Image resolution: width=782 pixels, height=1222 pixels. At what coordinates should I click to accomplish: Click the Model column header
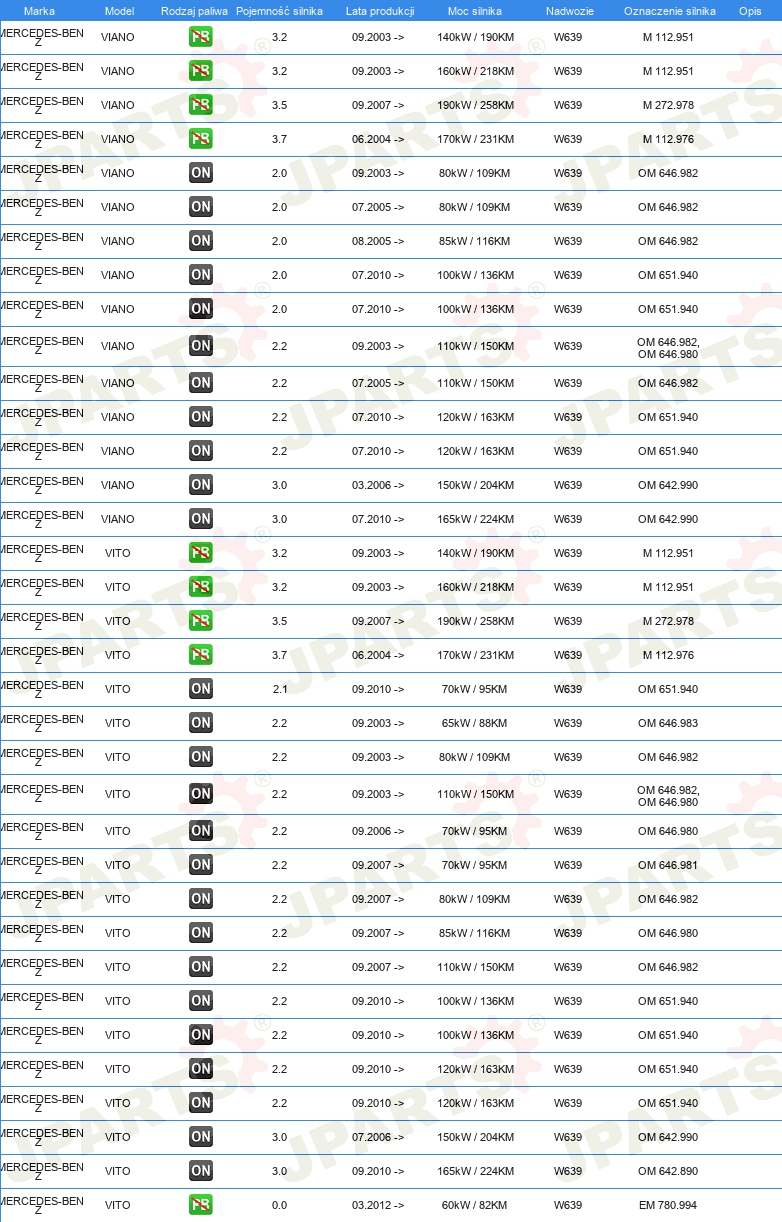pyautogui.click(x=119, y=11)
